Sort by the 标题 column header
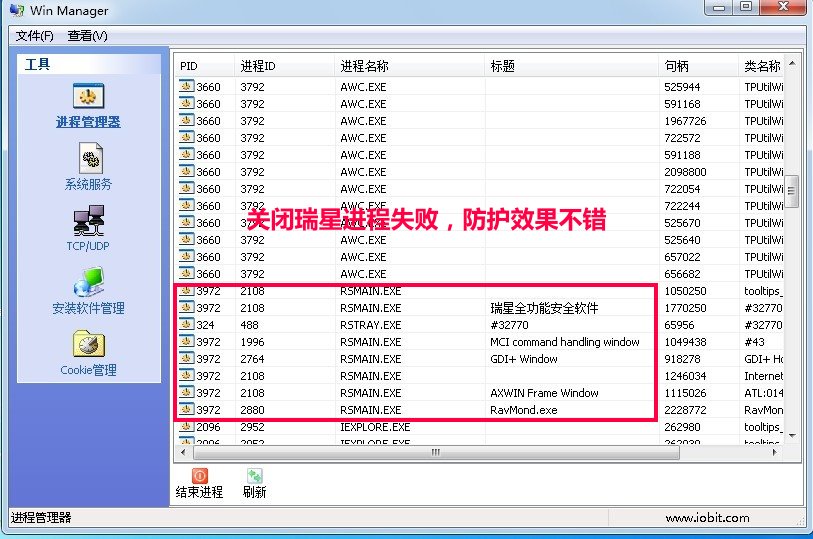 click(x=571, y=66)
